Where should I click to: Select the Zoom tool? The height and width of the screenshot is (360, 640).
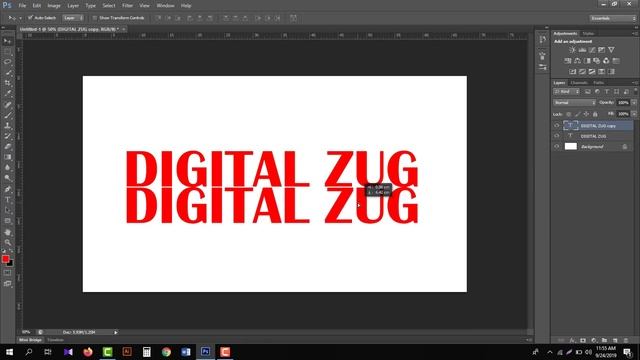tap(7, 242)
